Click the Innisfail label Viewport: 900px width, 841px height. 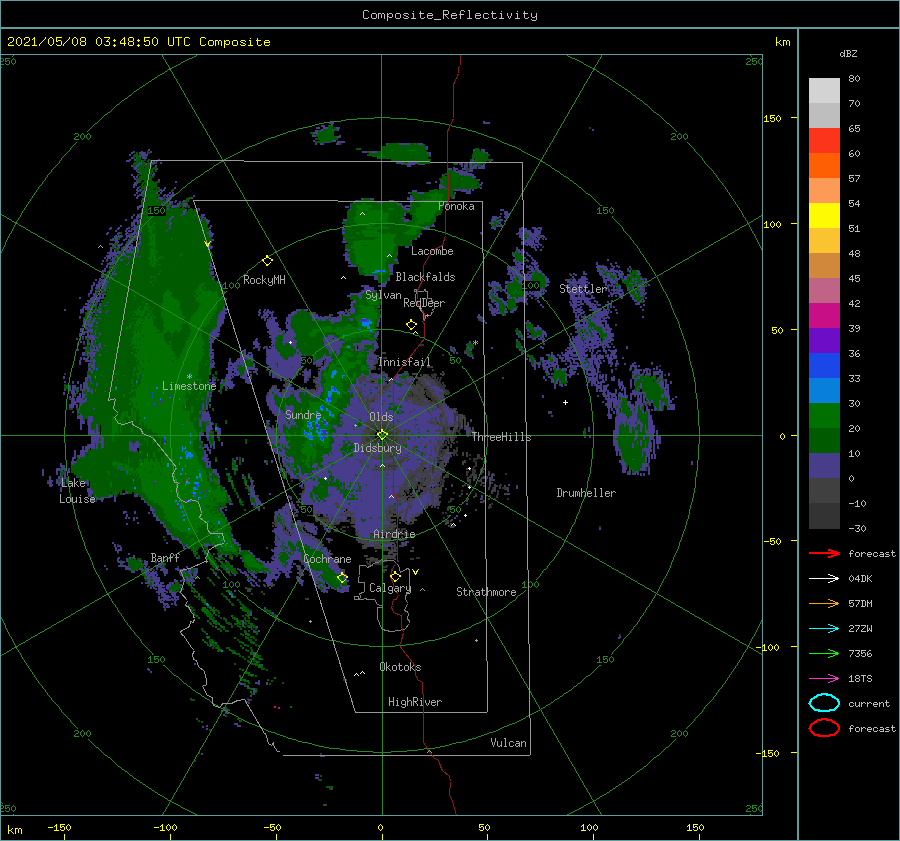pyautogui.click(x=404, y=362)
